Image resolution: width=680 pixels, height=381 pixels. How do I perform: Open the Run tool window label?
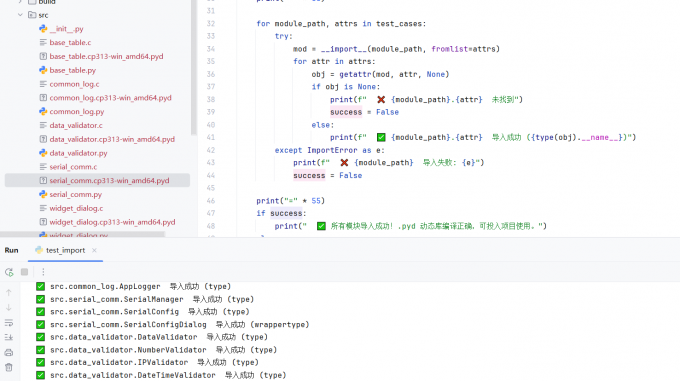pos(11,250)
